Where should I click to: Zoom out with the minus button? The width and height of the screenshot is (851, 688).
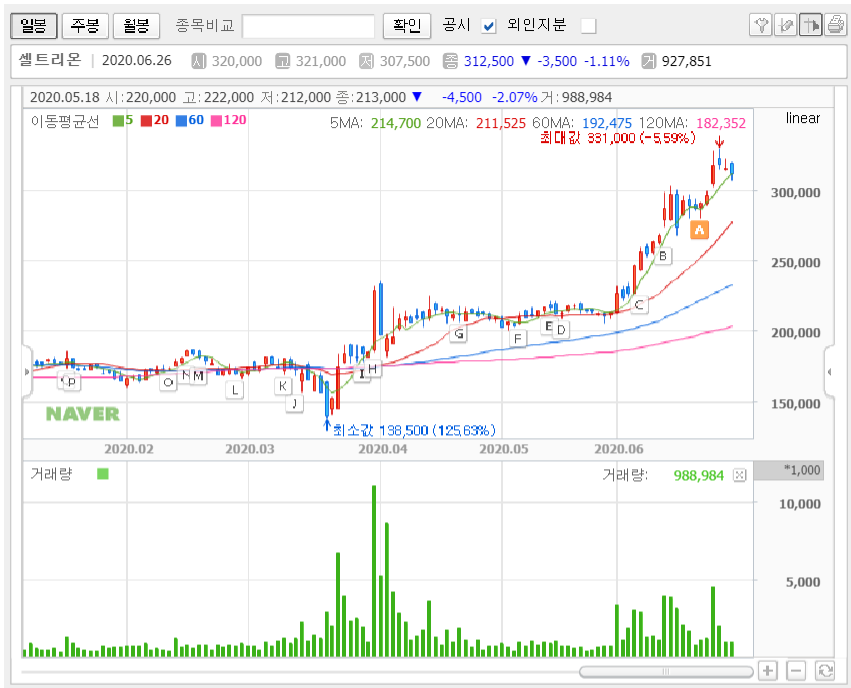(796, 671)
